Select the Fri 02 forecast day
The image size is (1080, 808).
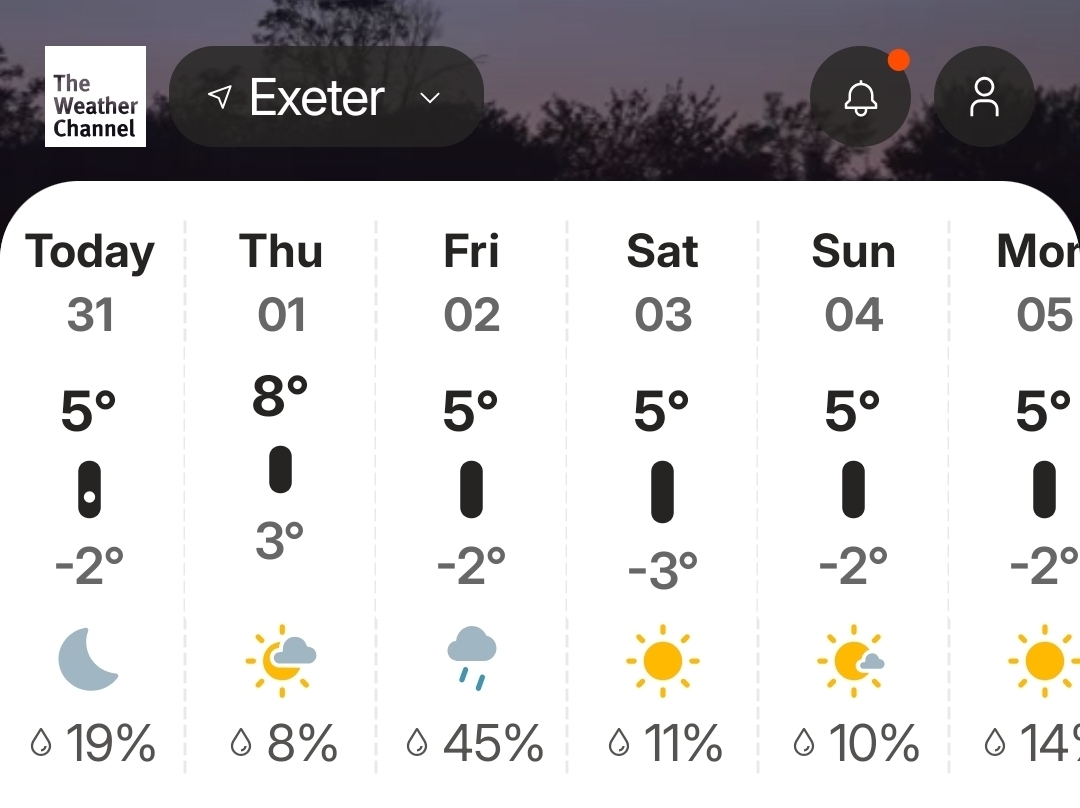(x=471, y=283)
